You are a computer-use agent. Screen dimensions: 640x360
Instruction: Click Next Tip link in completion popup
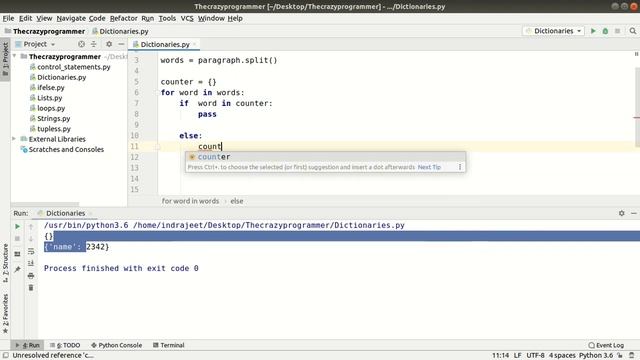coord(429,167)
